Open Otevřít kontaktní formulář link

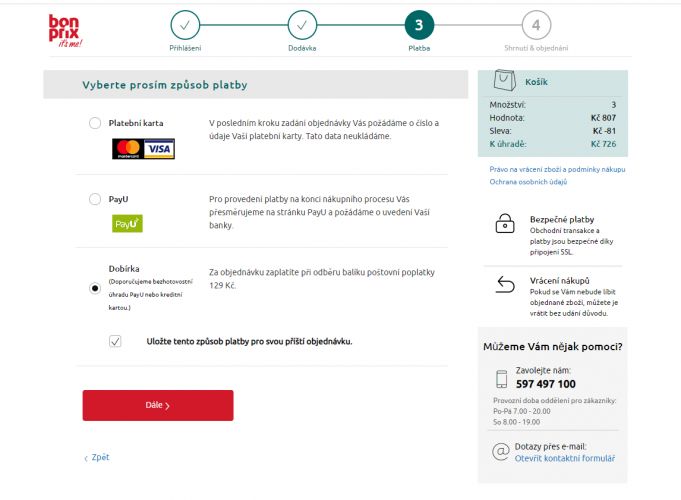565,458
